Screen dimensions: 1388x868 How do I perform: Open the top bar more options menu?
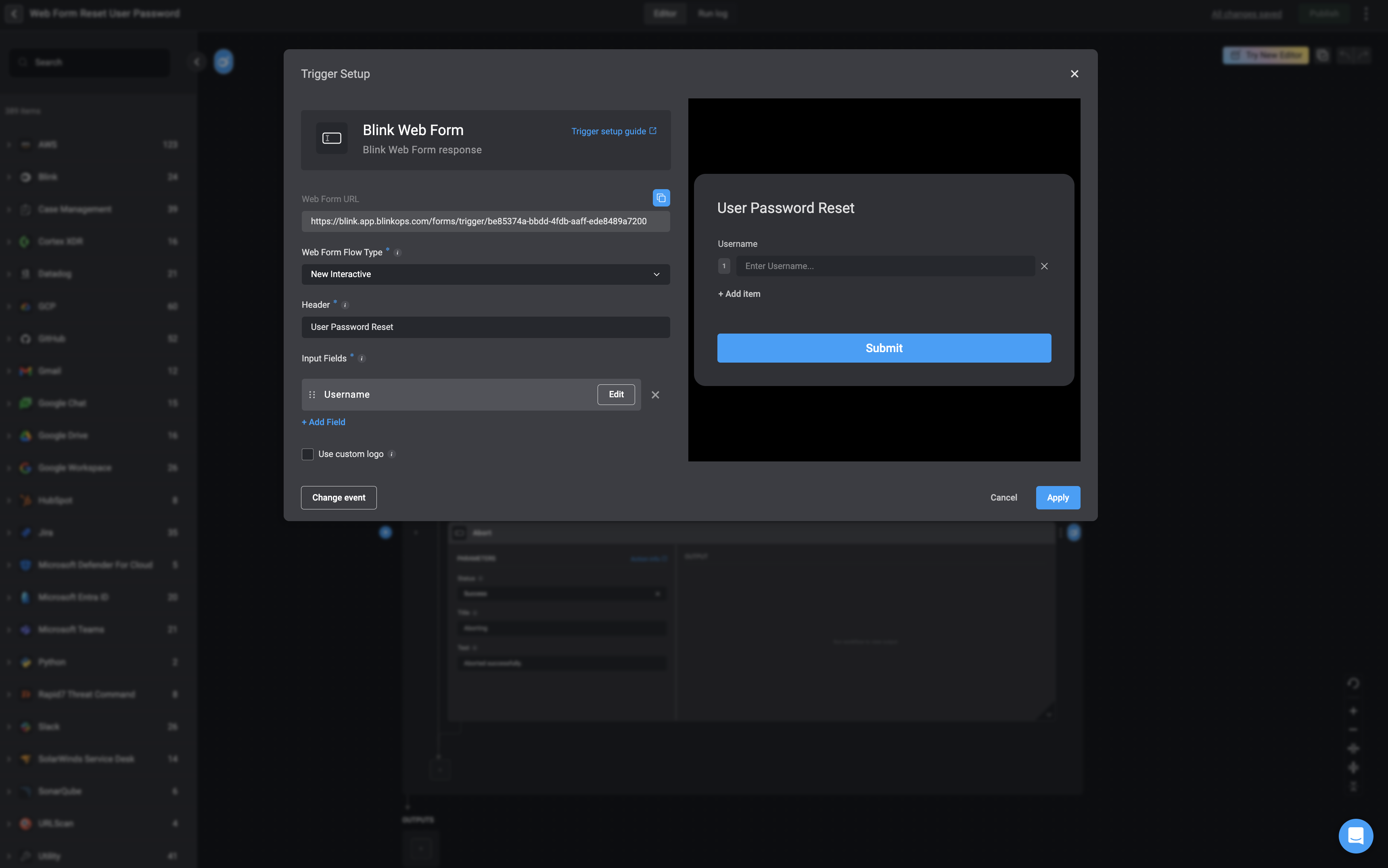click(x=1366, y=14)
